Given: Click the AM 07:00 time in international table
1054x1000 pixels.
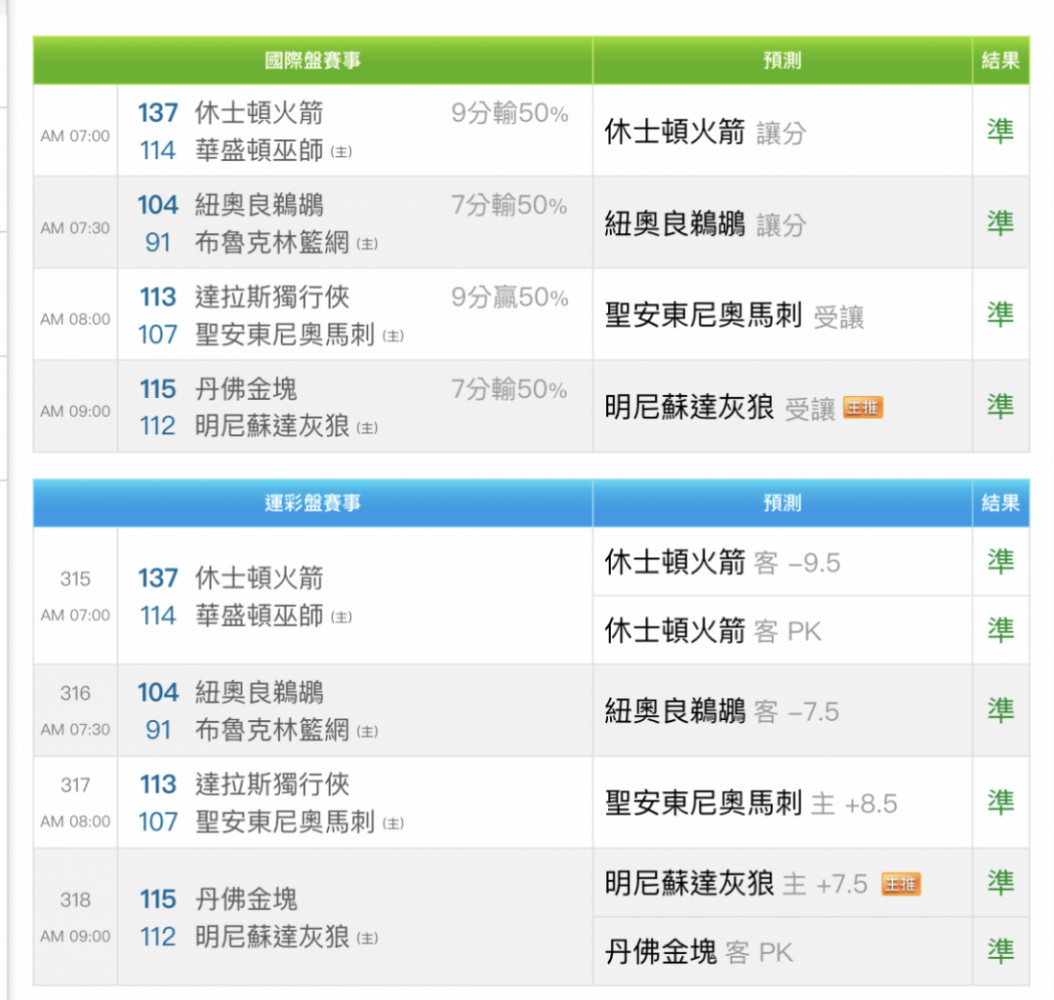Looking at the screenshot, I should [x=75, y=136].
